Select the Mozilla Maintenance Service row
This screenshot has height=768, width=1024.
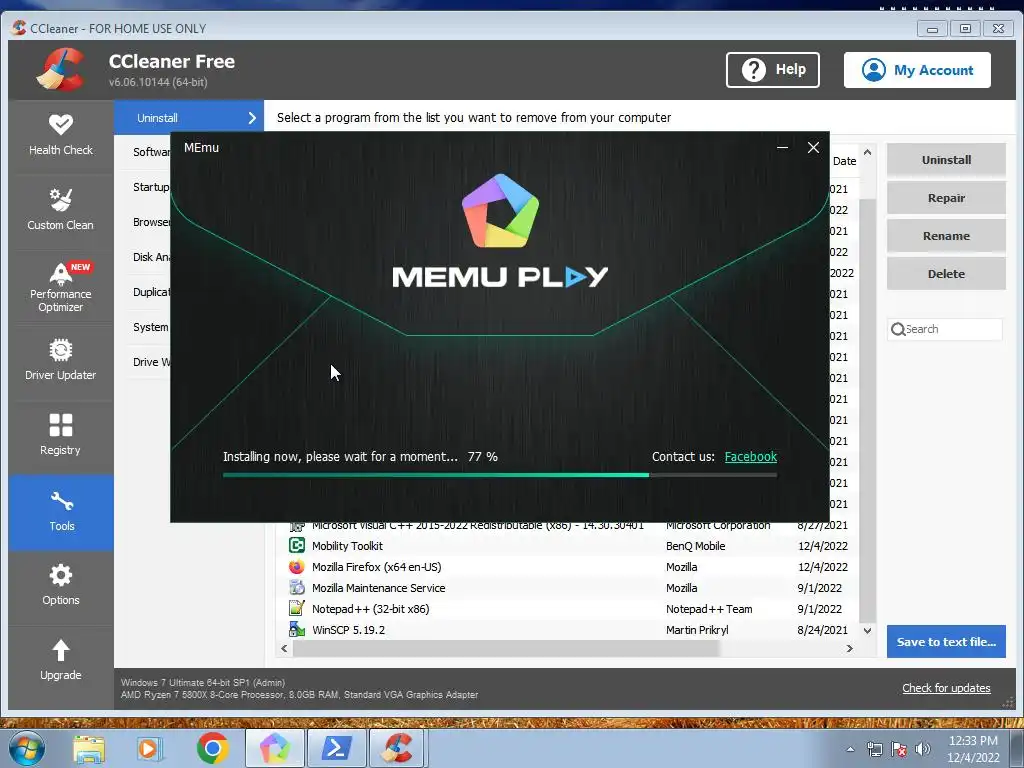click(567, 587)
